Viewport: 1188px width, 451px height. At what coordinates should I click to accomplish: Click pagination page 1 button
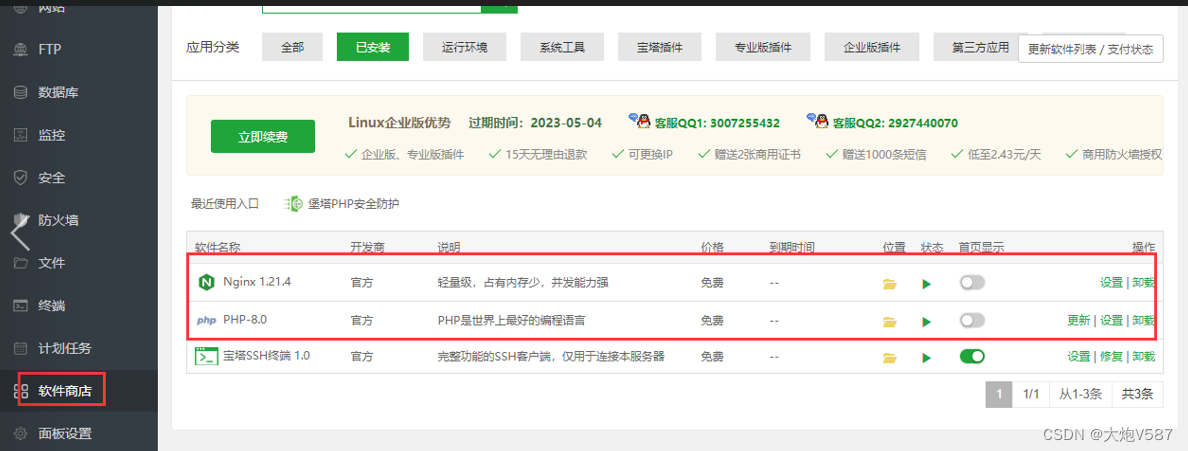(999, 394)
